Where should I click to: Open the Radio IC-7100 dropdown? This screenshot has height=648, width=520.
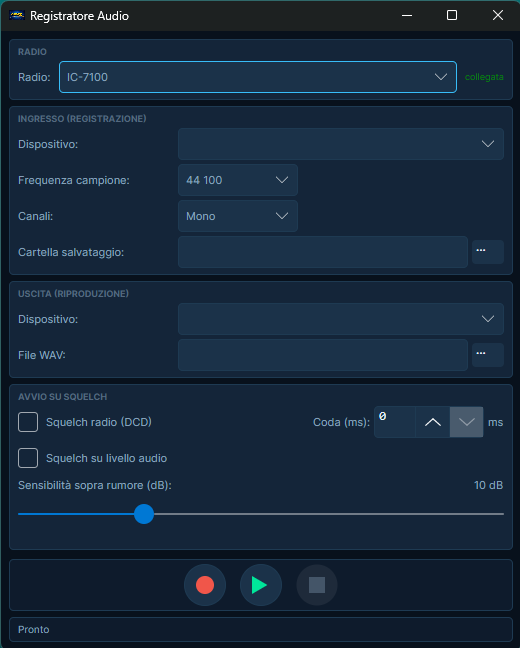[x=258, y=77]
